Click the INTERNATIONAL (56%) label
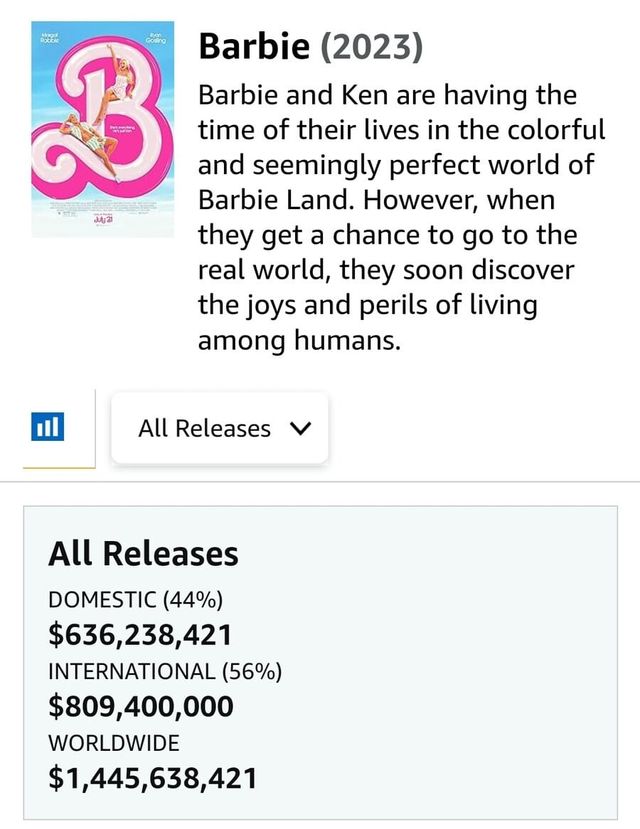The height and width of the screenshot is (829, 640). 165,671
